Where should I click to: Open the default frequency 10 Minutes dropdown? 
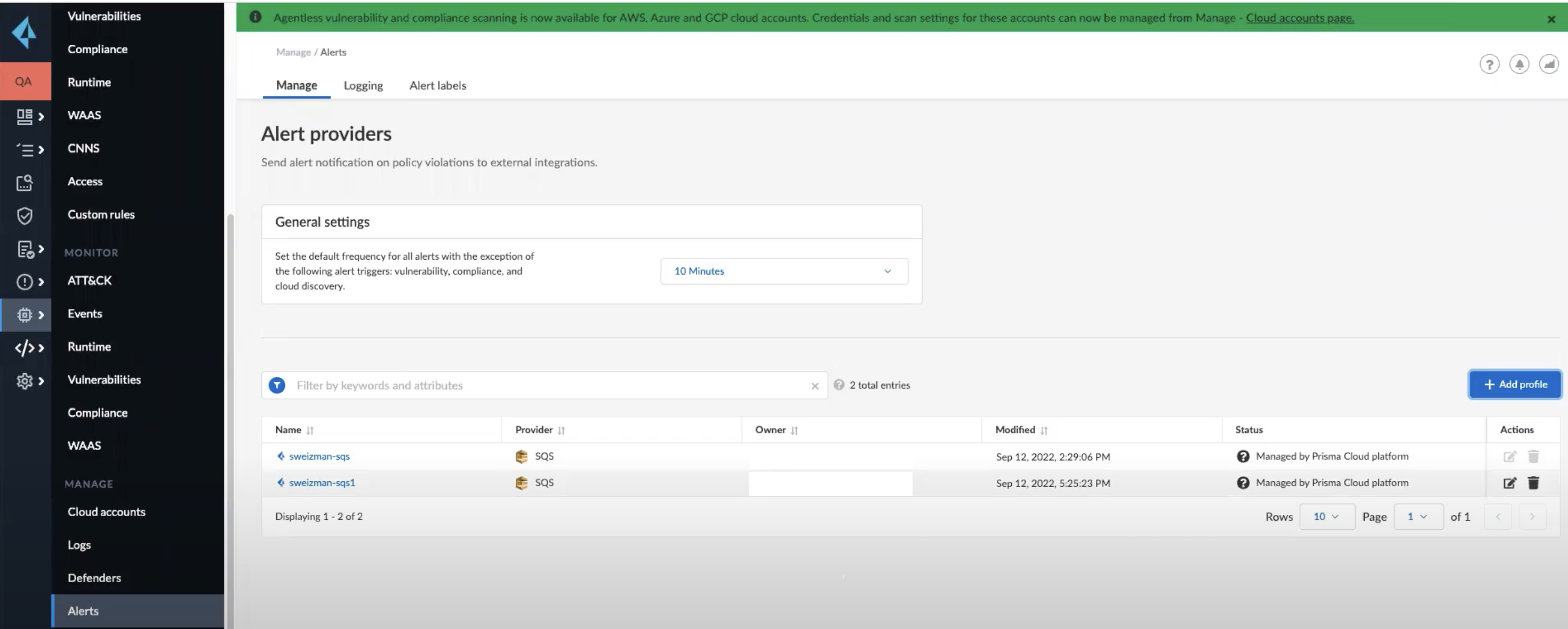click(784, 271)
